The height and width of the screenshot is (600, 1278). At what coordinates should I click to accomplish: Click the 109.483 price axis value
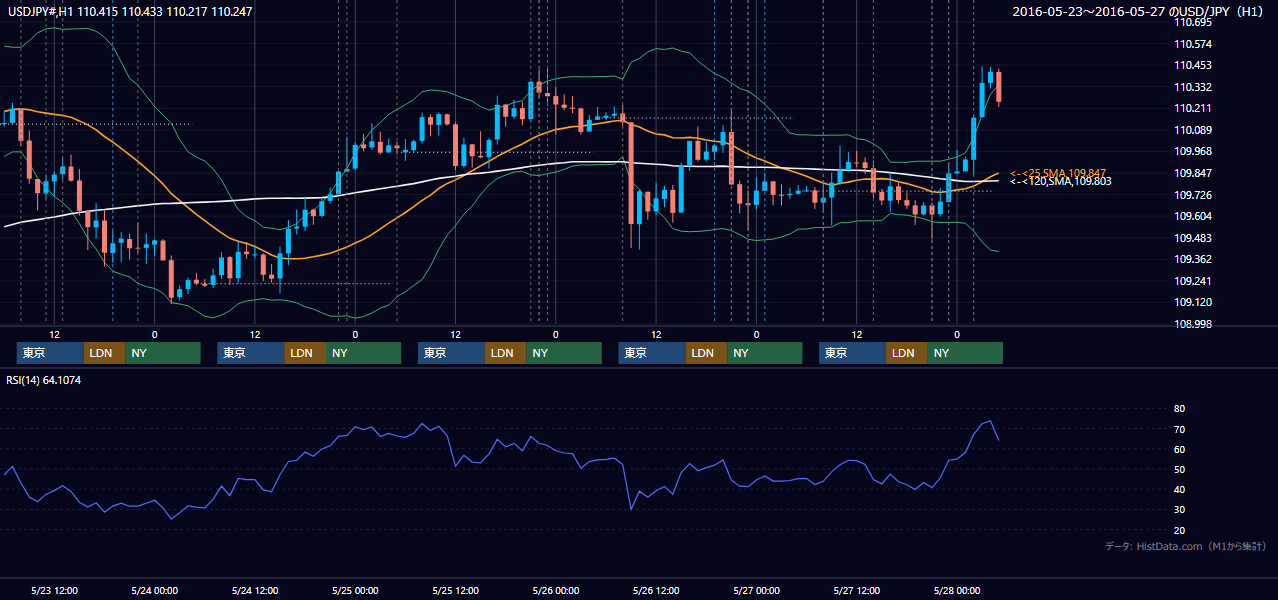pos(1192,238)
